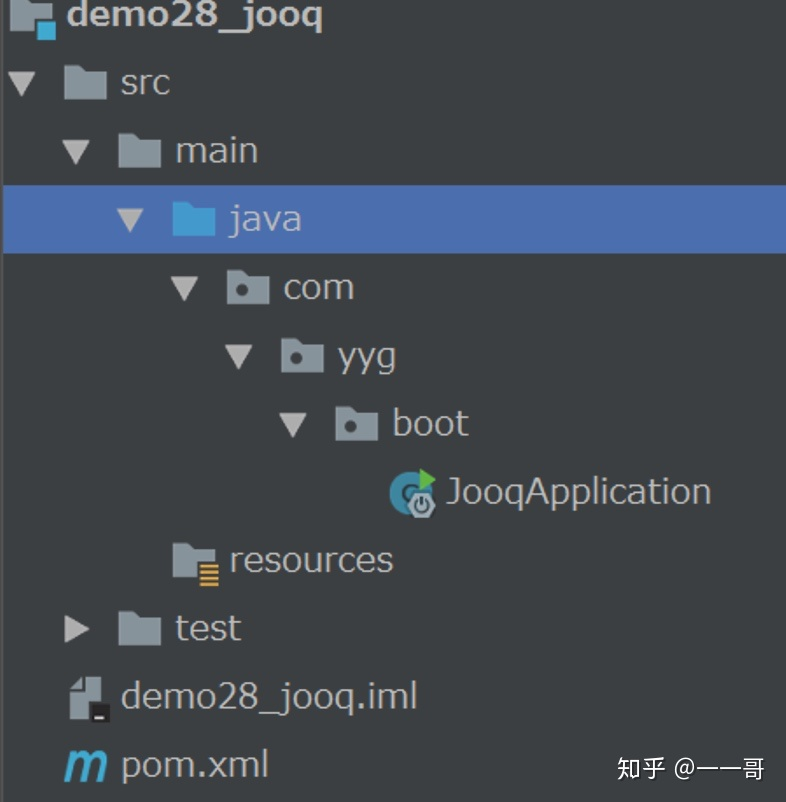Expand the test folder

[76, 628]
